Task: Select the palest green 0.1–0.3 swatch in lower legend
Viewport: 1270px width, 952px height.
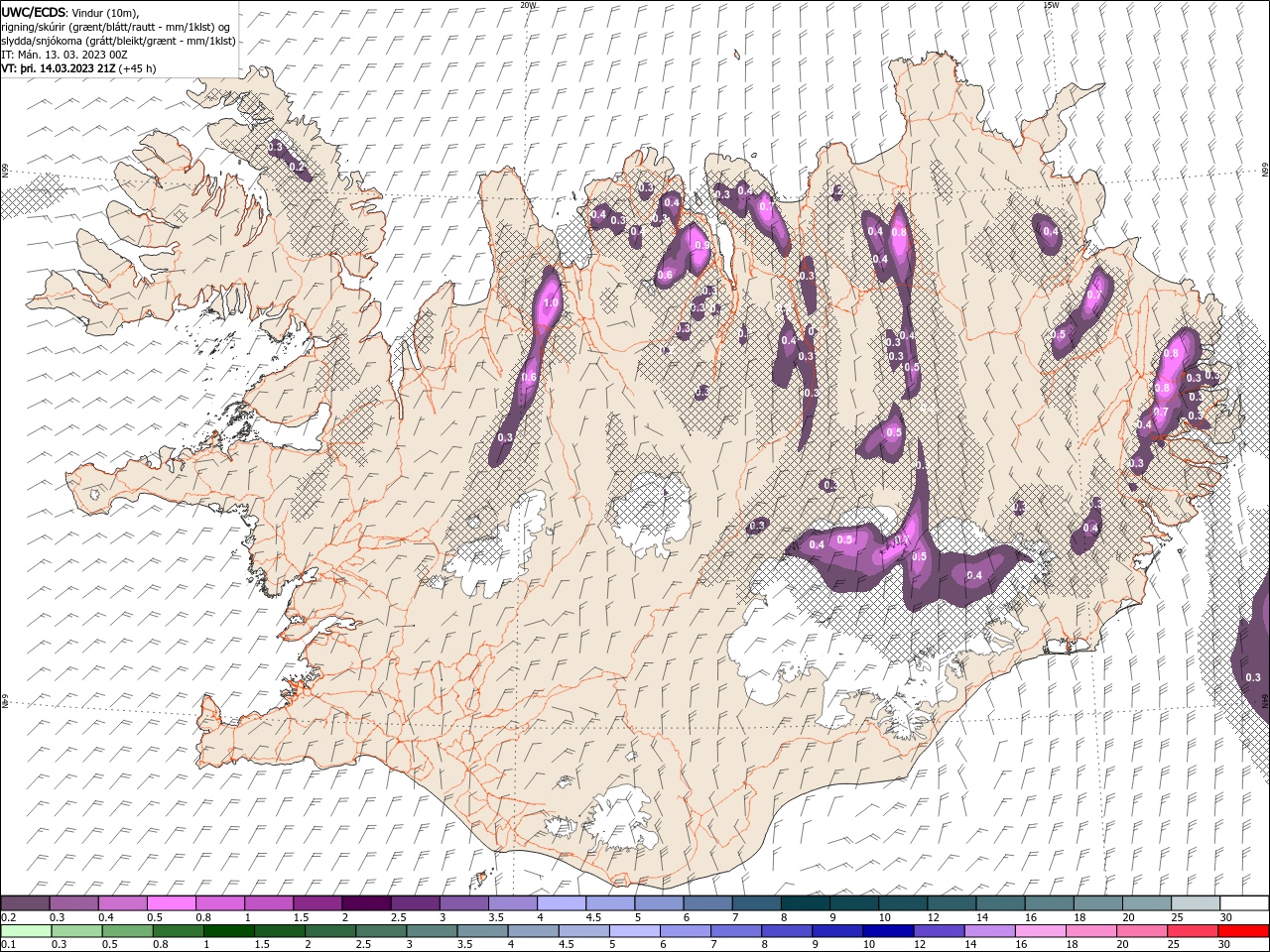Action: [x=26, y=931]
